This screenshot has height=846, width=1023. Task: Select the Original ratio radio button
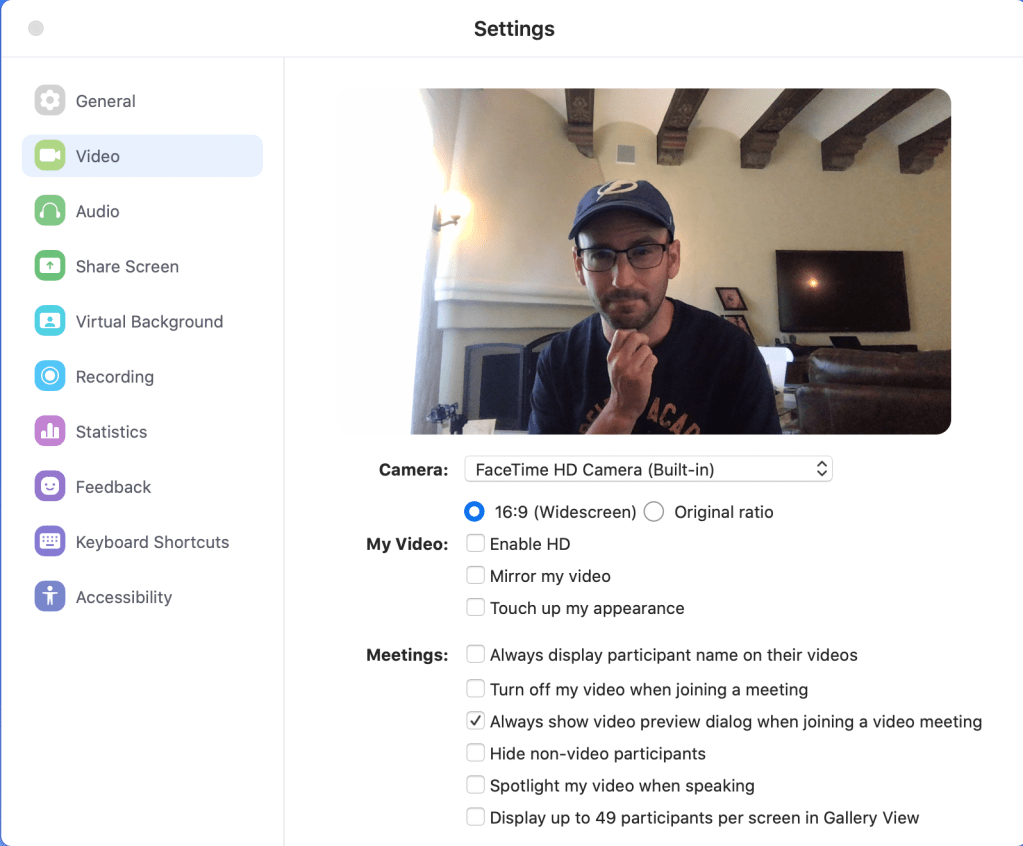tap(654, 512)
